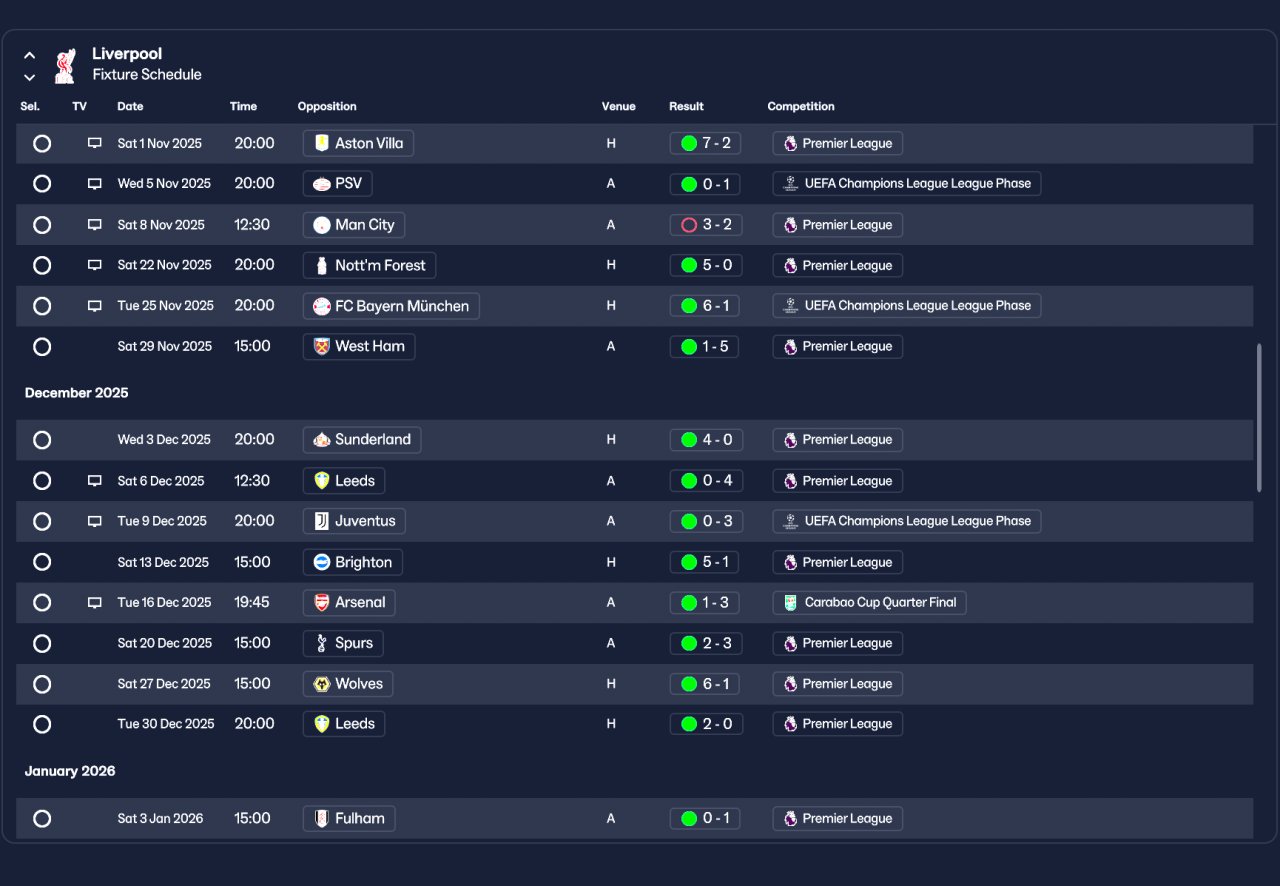Select the PSV fixture radio
This screenshot has height=886, width=1280.
[x=42, y=184]
